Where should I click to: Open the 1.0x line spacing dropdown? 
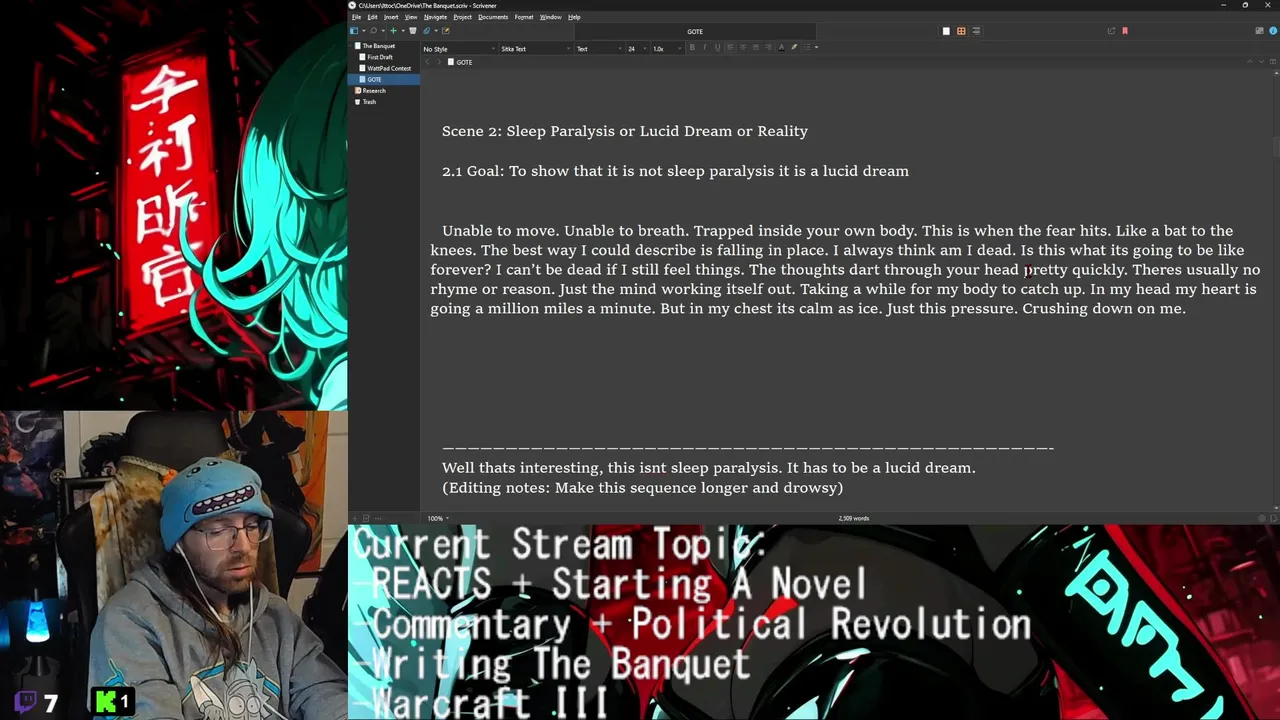point(666,49)
